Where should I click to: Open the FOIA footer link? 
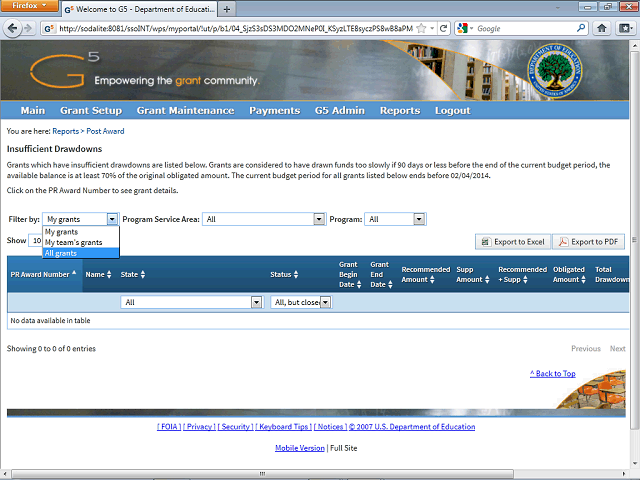(x=169, y=427)
